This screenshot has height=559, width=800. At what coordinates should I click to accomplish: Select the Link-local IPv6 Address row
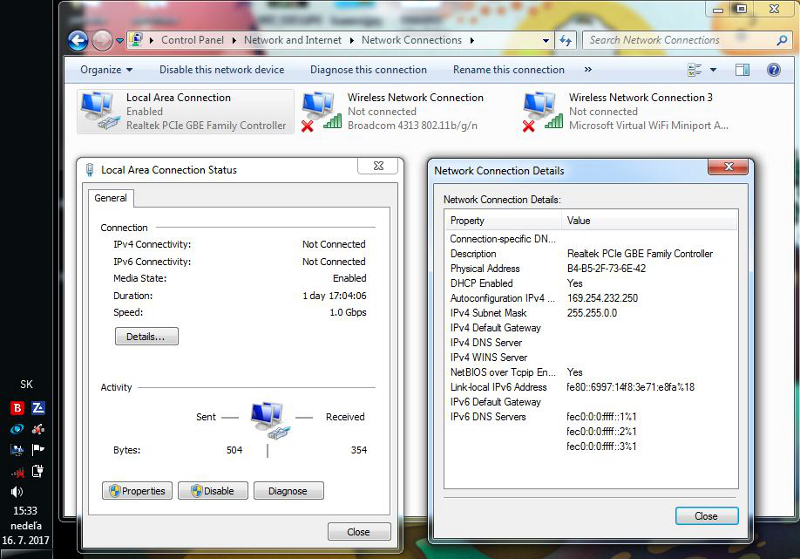[x=591, y=388]
